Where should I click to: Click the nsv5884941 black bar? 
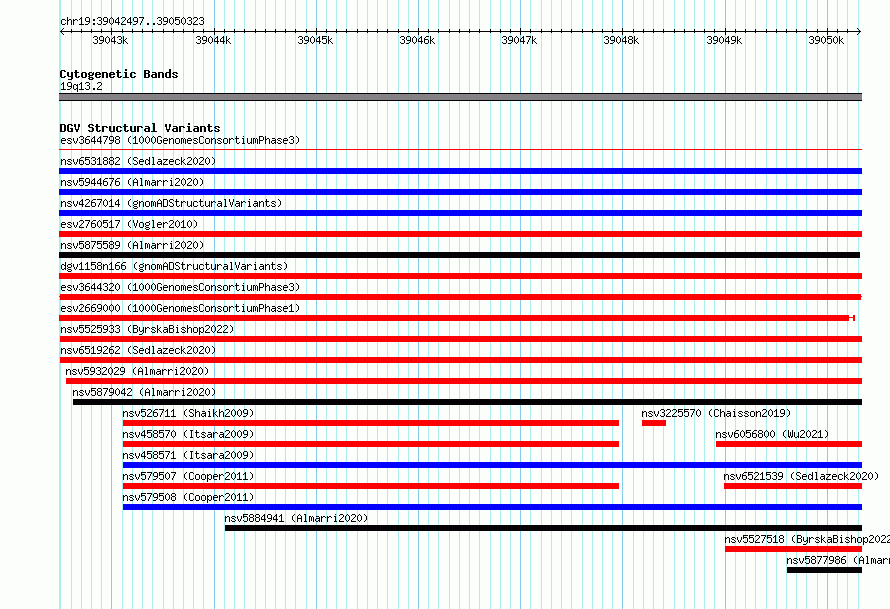pyautogui.click(x=543, y=528)
